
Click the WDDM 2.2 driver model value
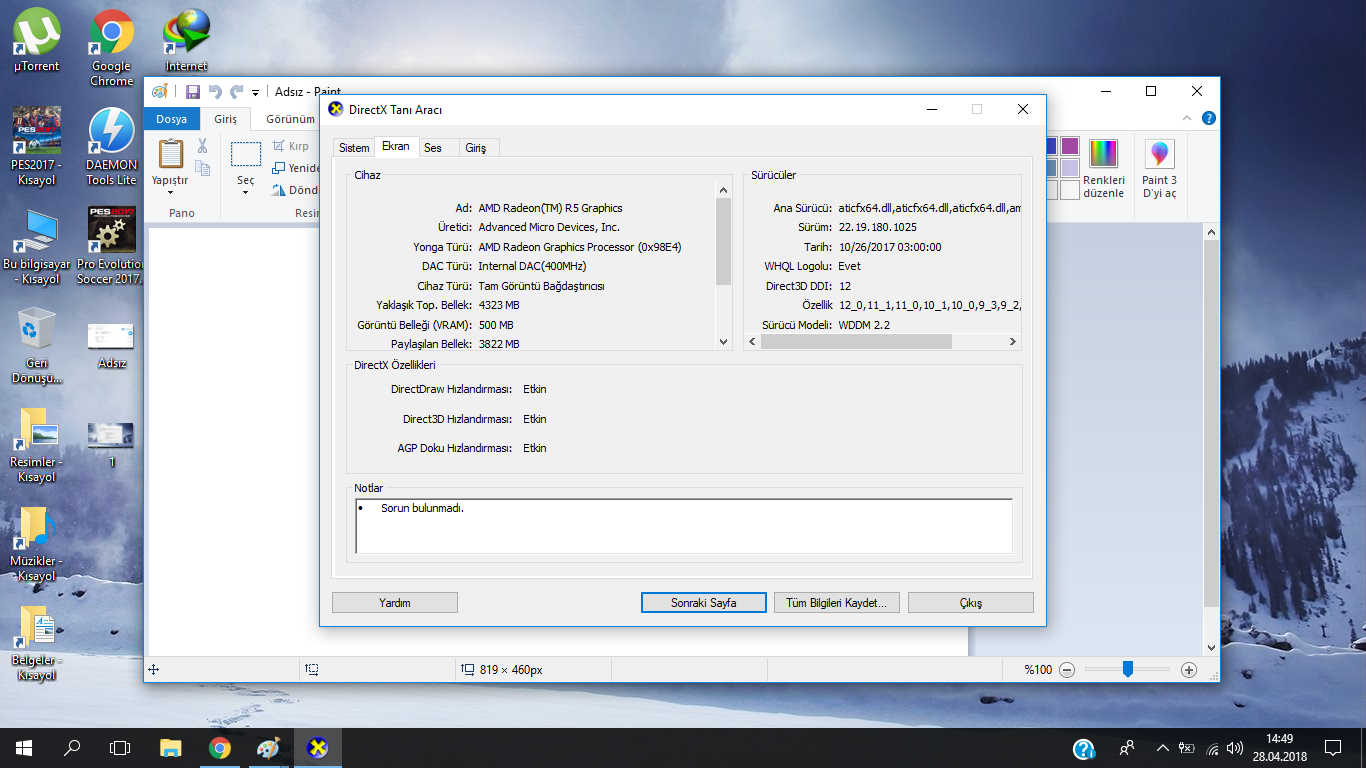click(864, 325)
